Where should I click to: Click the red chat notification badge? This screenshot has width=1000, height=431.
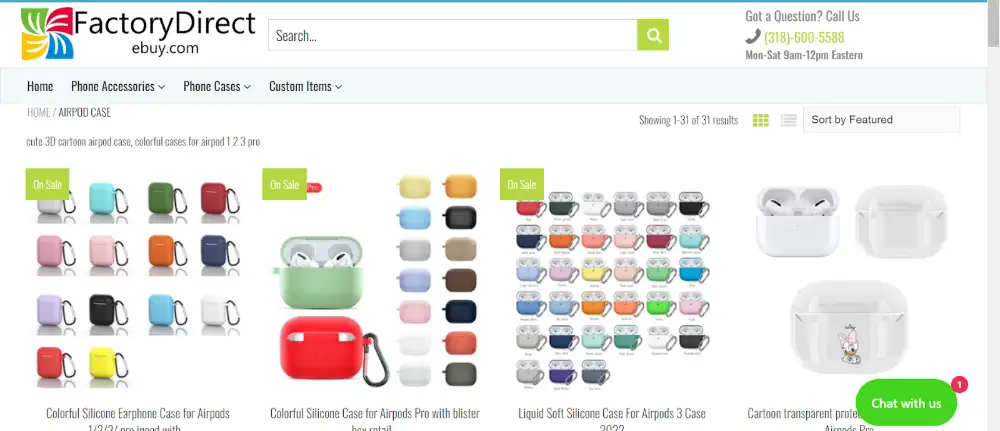point(959,384)
